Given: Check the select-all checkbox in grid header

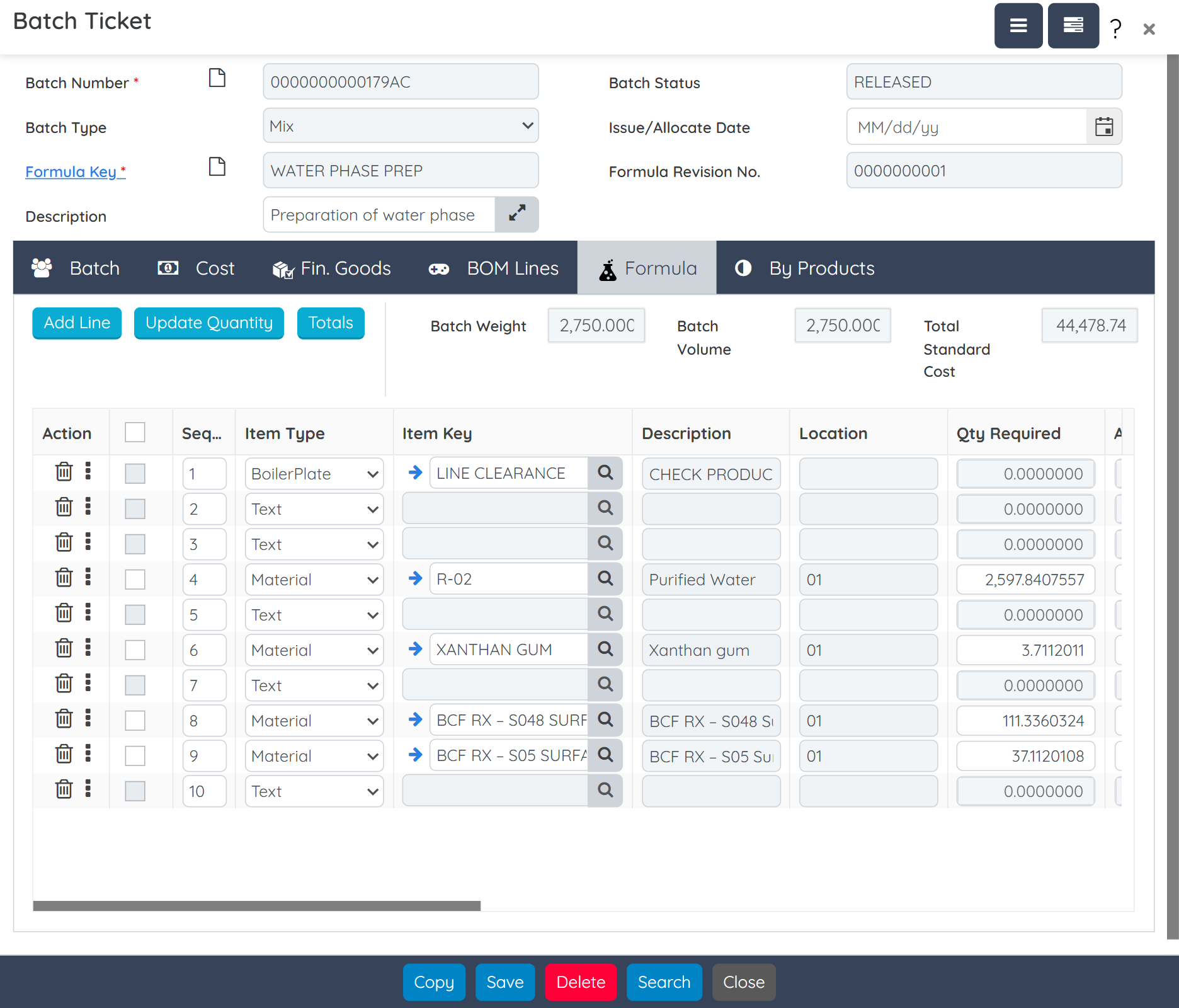Looking at the screenshot, I should click(x=135, y=432).
